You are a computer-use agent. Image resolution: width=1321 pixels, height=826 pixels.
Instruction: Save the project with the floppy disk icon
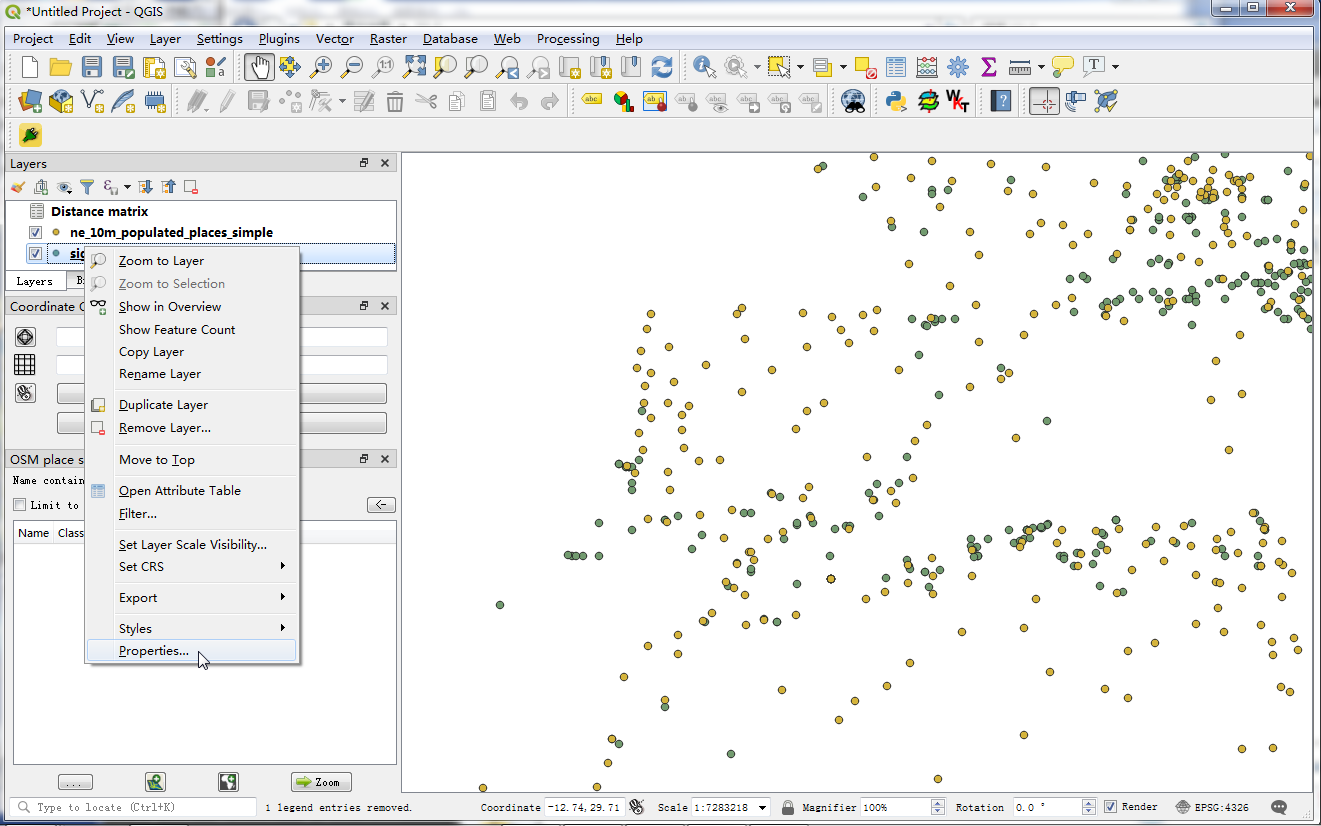(92, 67)
